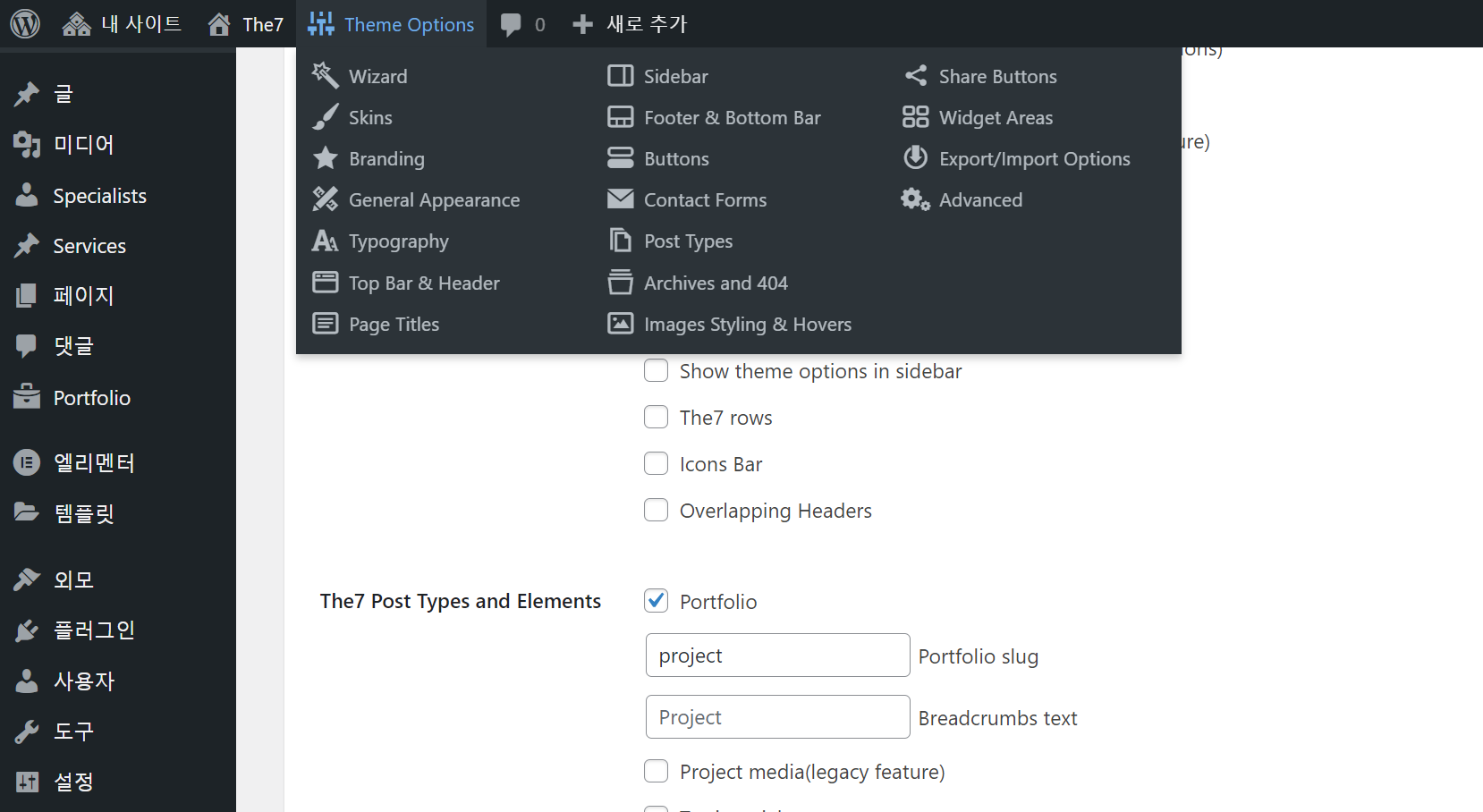Open the comments bubble in admin bar
Image resolution: width=1483 pixels, height=812 pixels.
click(x=522, y=24)
